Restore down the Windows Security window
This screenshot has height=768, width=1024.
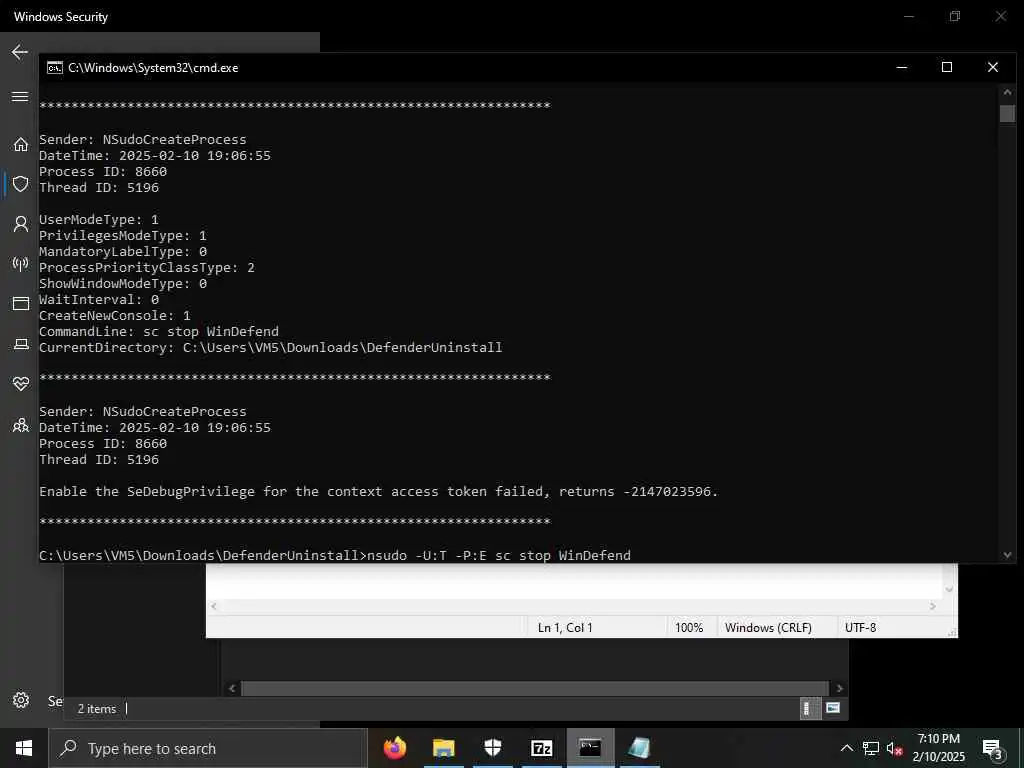955,16
